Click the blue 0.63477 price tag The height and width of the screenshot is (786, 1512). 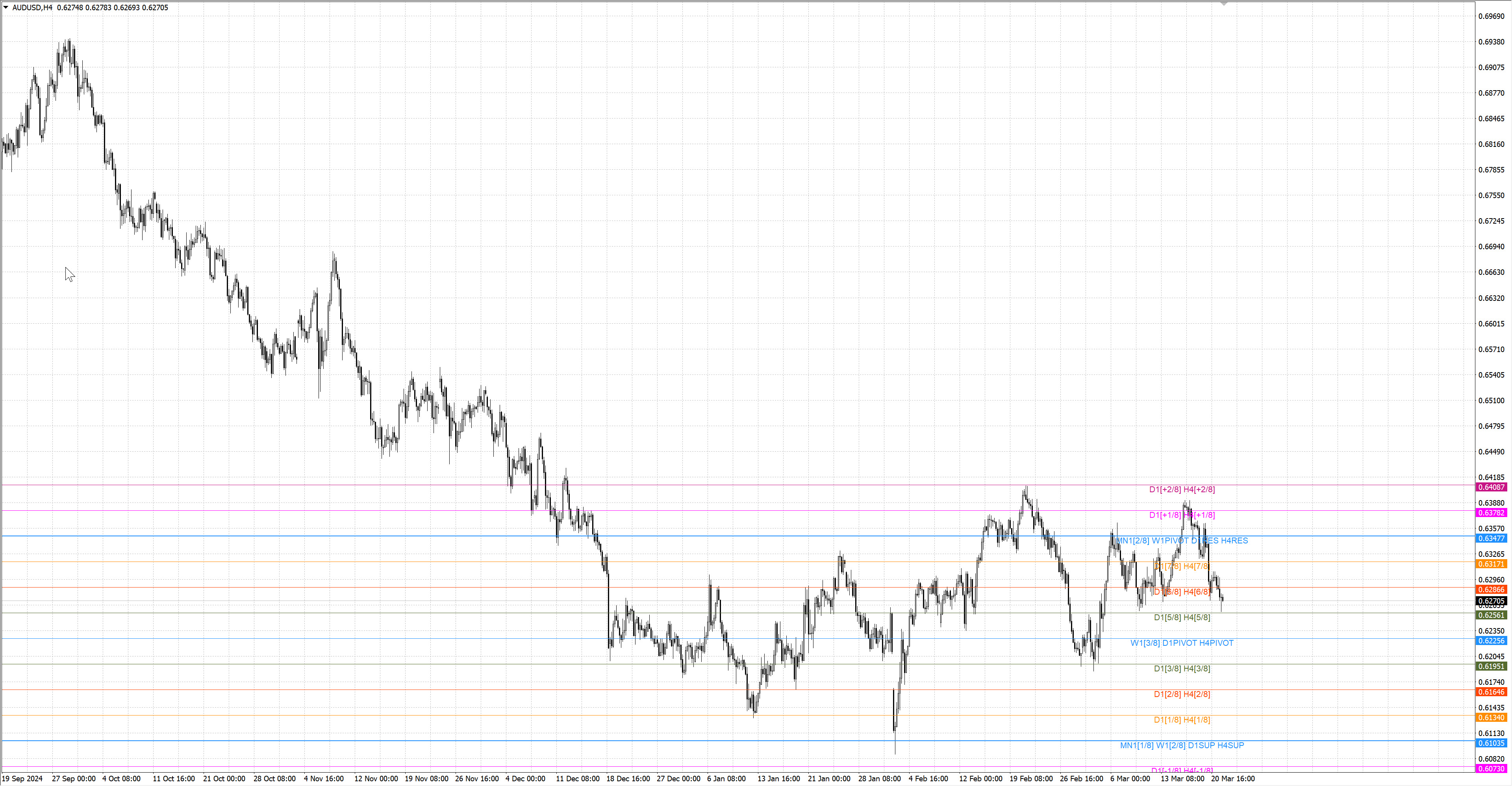click(x=1491, y=538)
